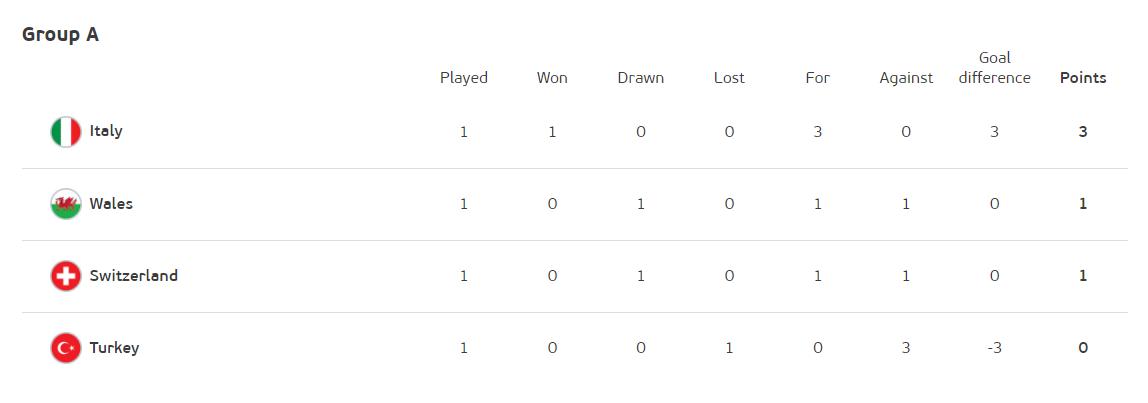
Task: Click the Turkey flag icon
Action: pos(66,347)
